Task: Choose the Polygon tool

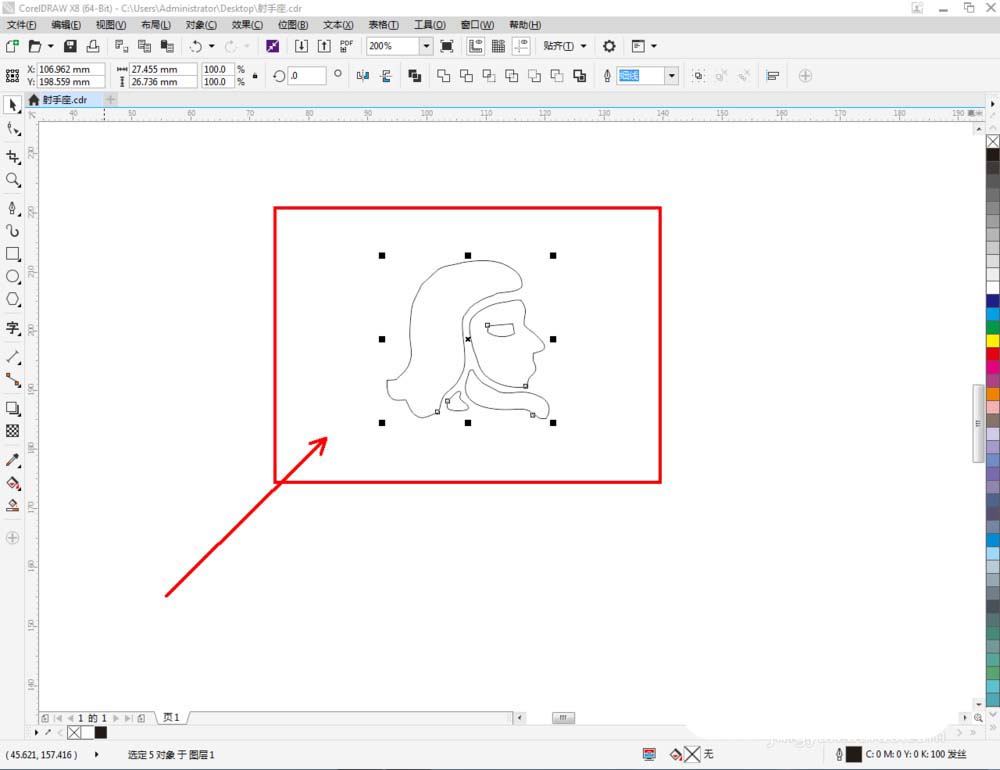Action: (x=12, y=299)
